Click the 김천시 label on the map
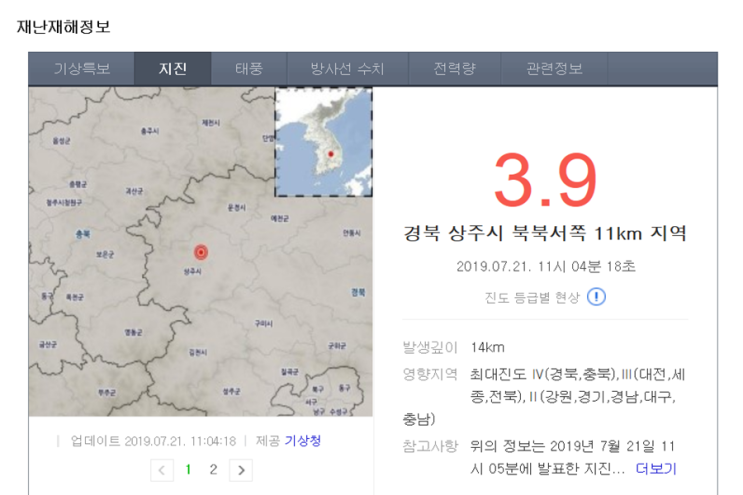The width and height of the screenshot is (743, 495). (x=198, y=352)
